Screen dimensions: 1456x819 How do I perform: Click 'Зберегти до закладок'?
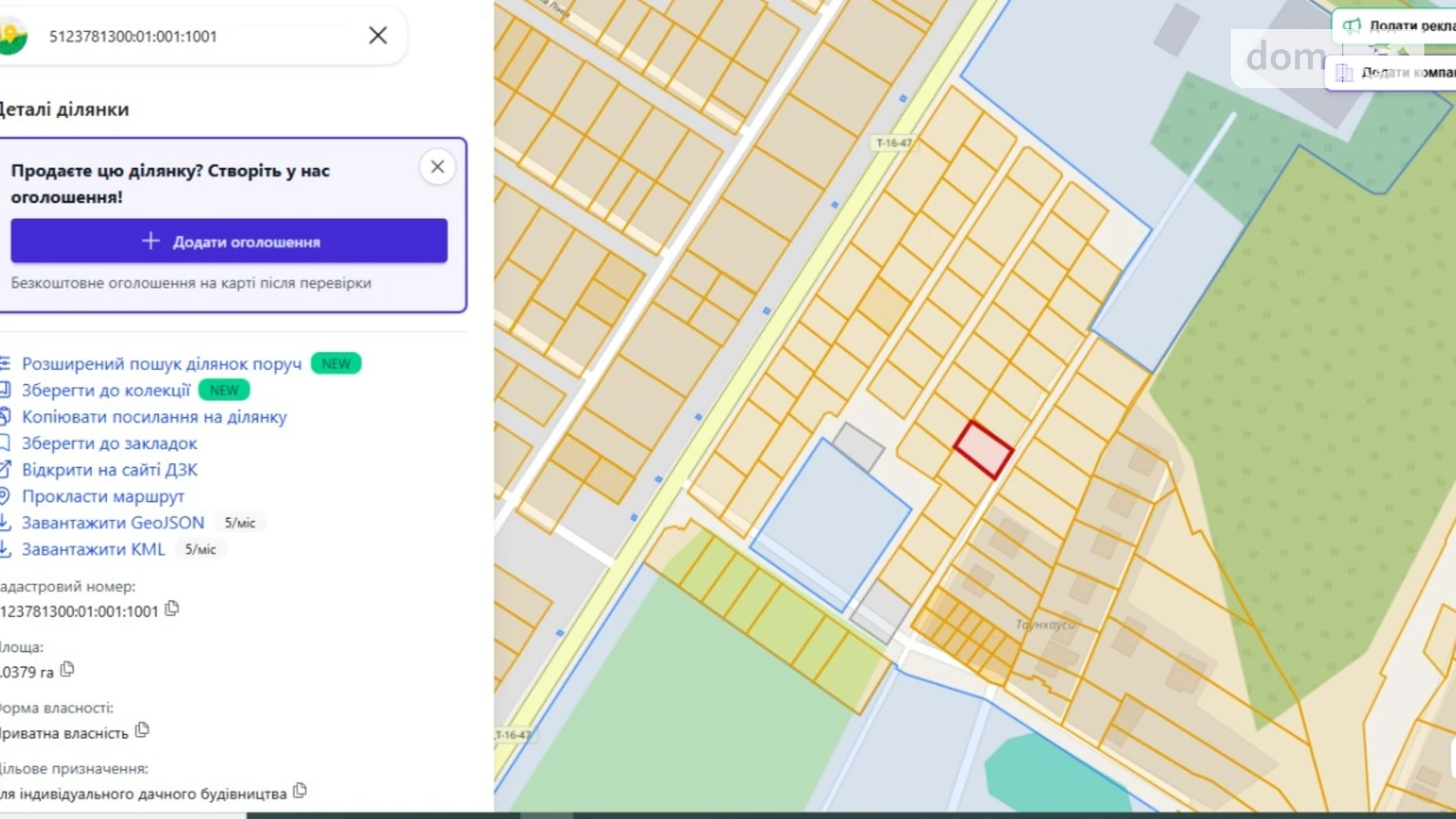pos(109,443)
